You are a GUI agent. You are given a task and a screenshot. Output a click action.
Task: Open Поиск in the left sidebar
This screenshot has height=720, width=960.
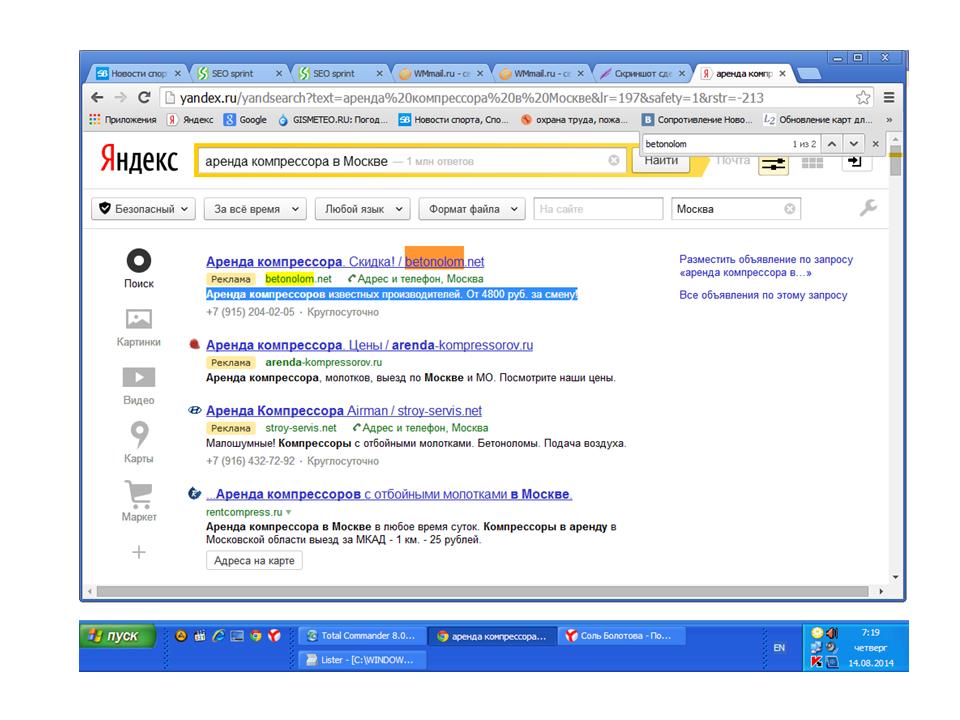(139, 268)
